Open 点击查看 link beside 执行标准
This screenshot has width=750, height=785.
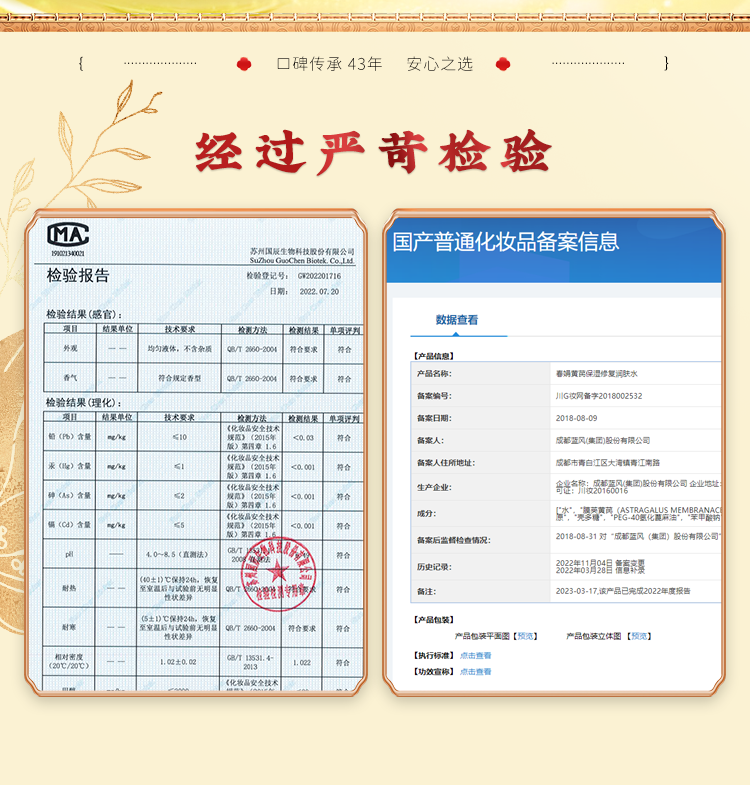(x=475, y=655)
